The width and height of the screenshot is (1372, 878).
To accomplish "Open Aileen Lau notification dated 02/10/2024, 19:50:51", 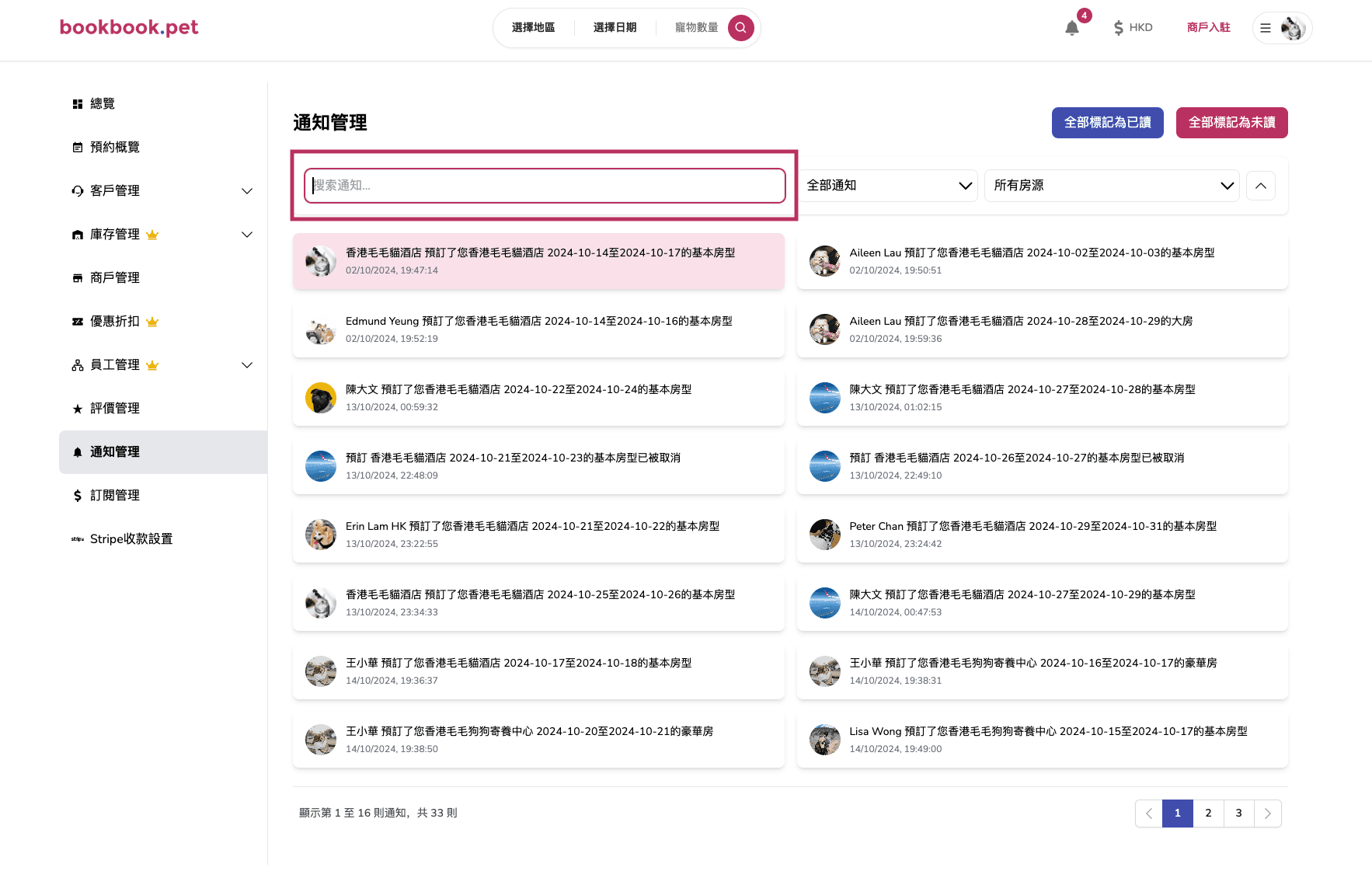I will [1043, 261].
